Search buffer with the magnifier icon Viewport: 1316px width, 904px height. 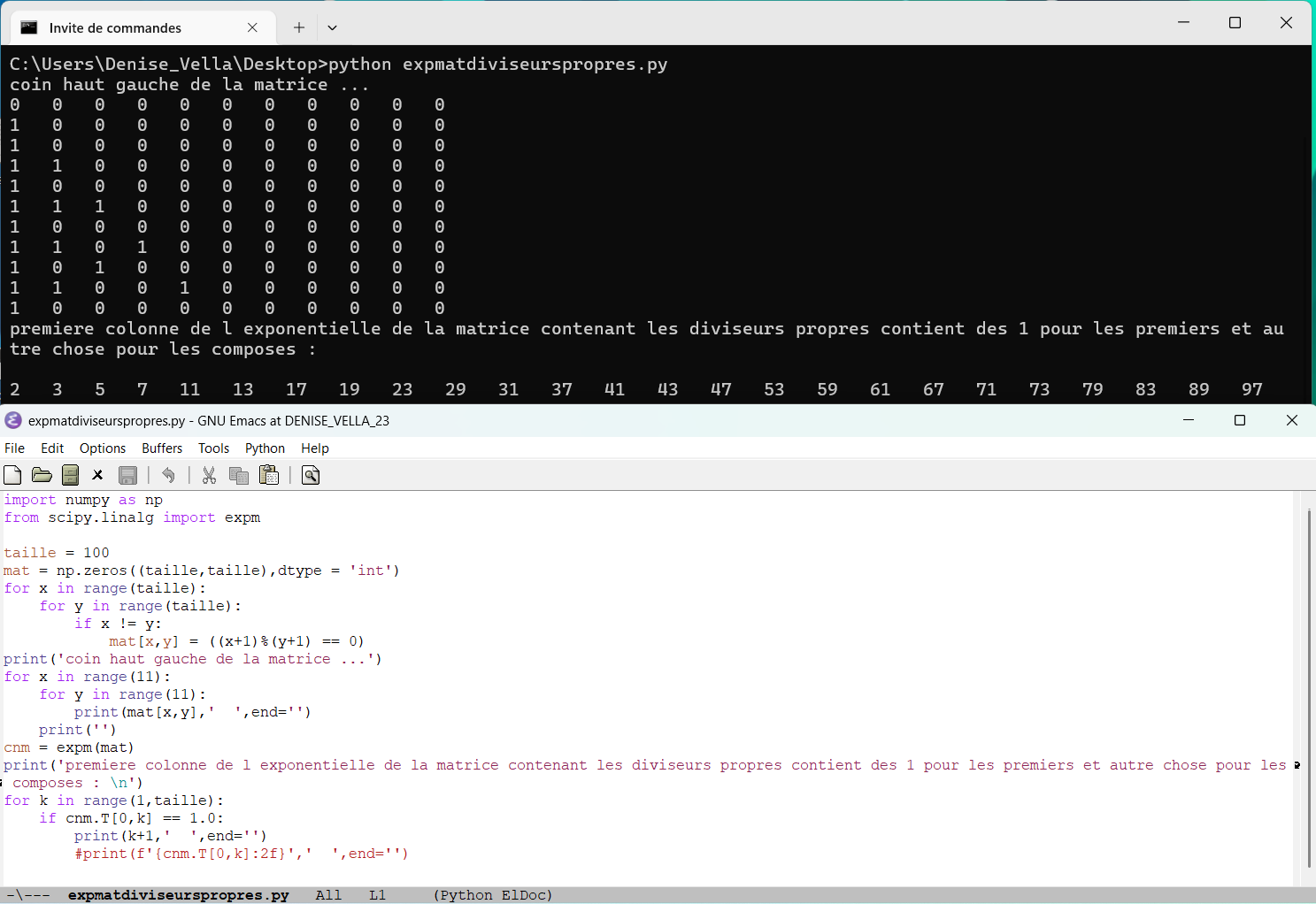[x=311, y=476]
